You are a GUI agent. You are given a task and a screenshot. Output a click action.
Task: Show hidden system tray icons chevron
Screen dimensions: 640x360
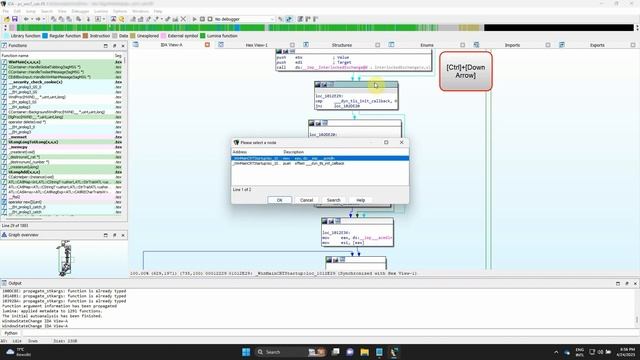[556, 352]
